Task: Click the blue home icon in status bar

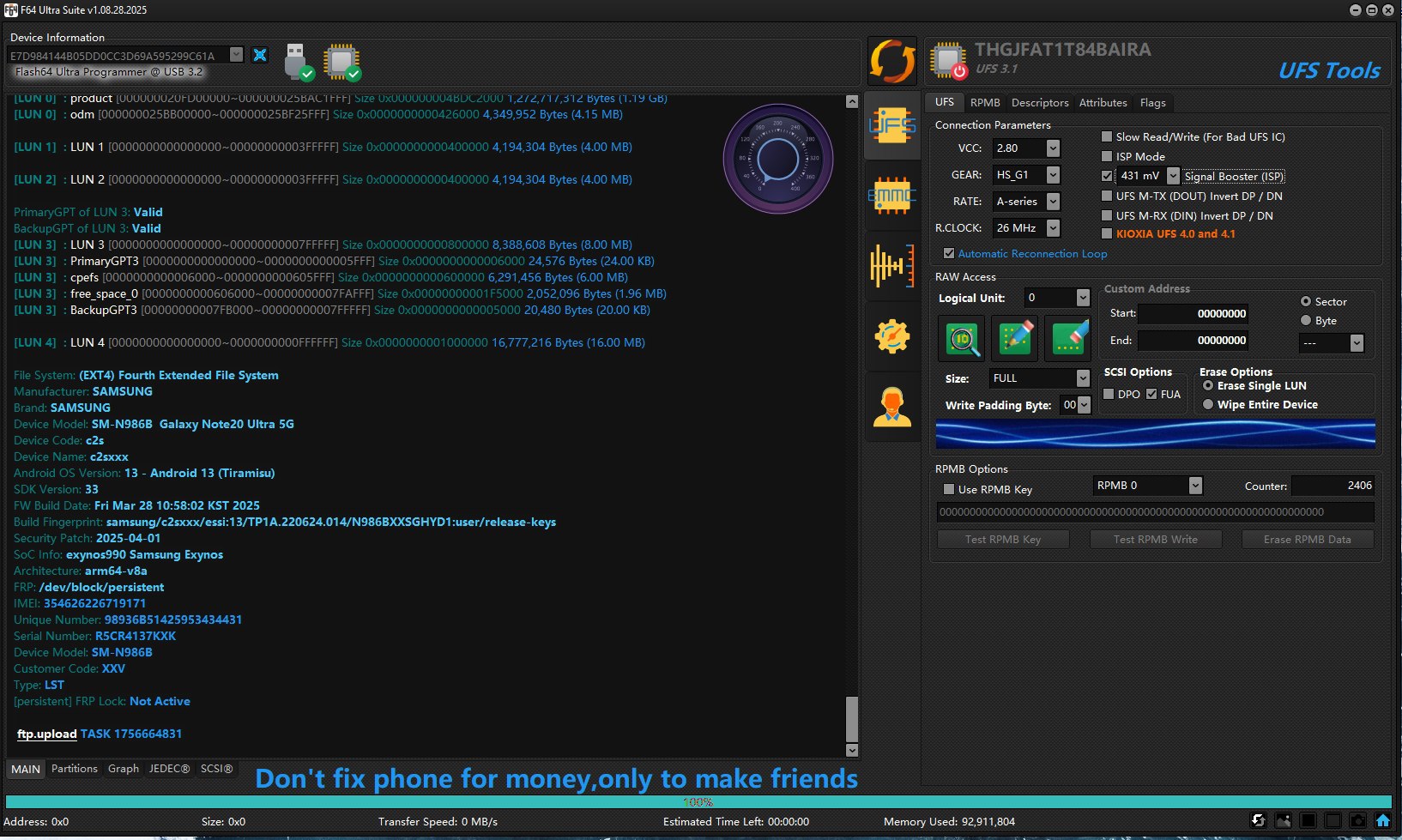Action: (1383, 821)
